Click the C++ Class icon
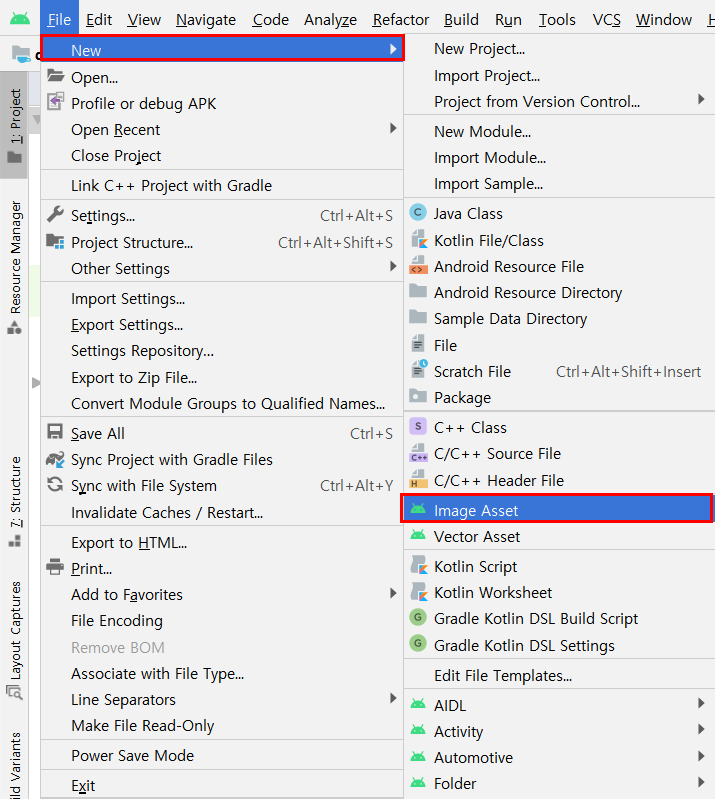This screenshot has width=715, height=799. point(418,426)
